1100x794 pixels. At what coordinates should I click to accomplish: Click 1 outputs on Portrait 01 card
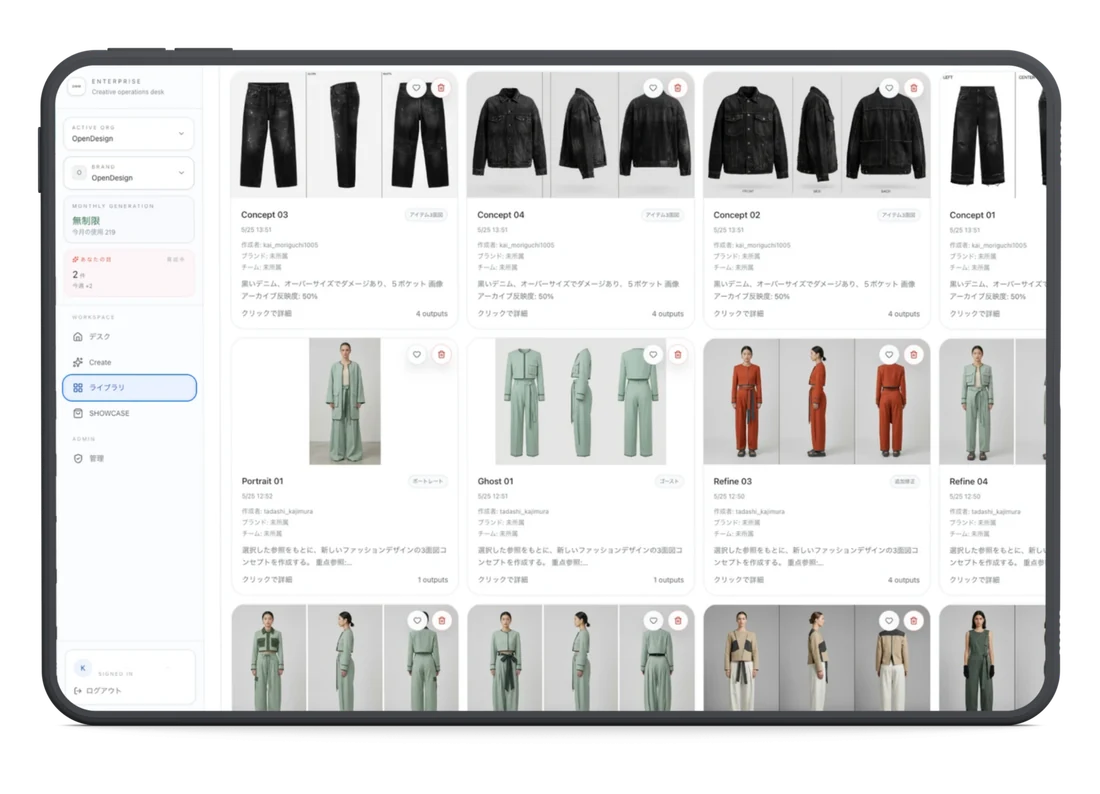coord(432,580)
